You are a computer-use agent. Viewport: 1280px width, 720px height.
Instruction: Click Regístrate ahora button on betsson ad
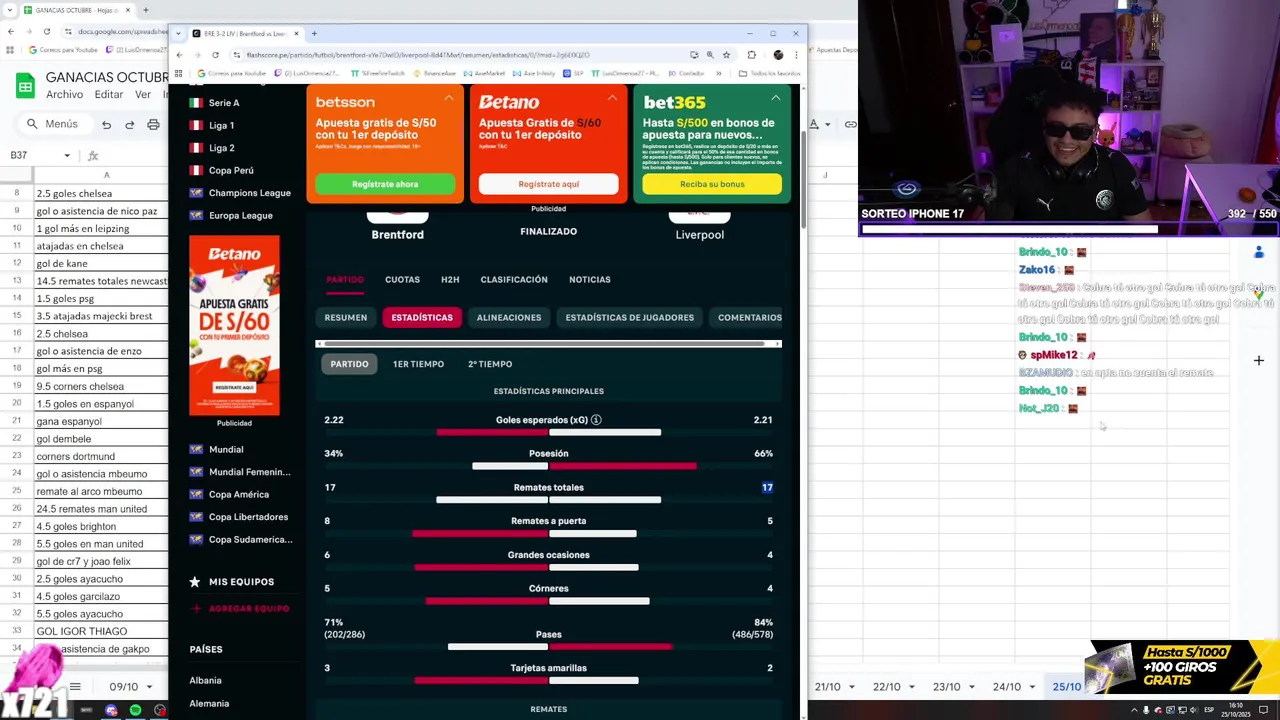[x=385, y=184]
